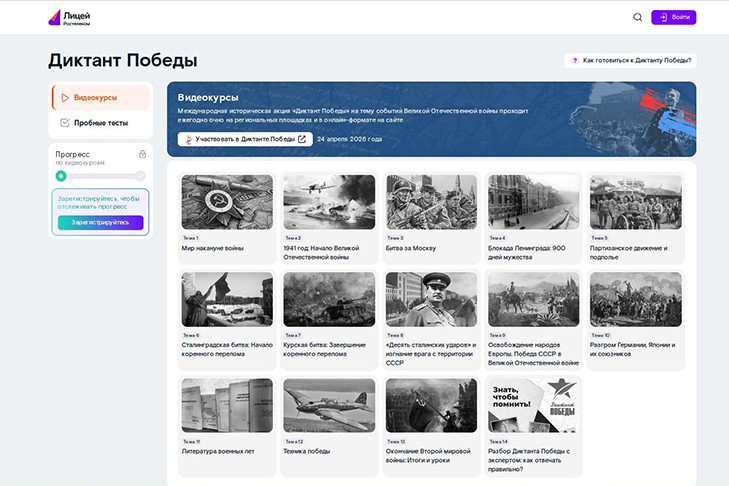Open the 'Техника победы' aircraft thumbnail
This screenshot has width=729, height=486.
(329, 405)
